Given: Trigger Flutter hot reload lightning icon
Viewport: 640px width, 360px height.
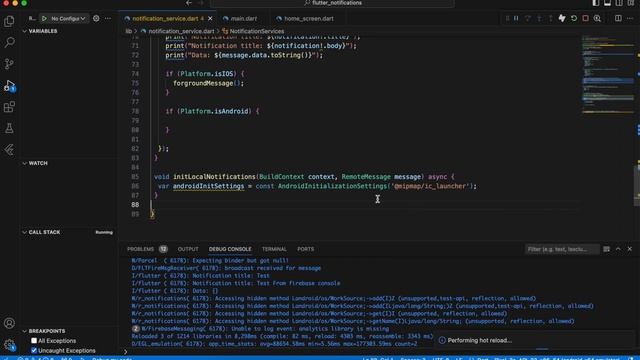Looking at the screenshot, I should click(x=562, y=18).
